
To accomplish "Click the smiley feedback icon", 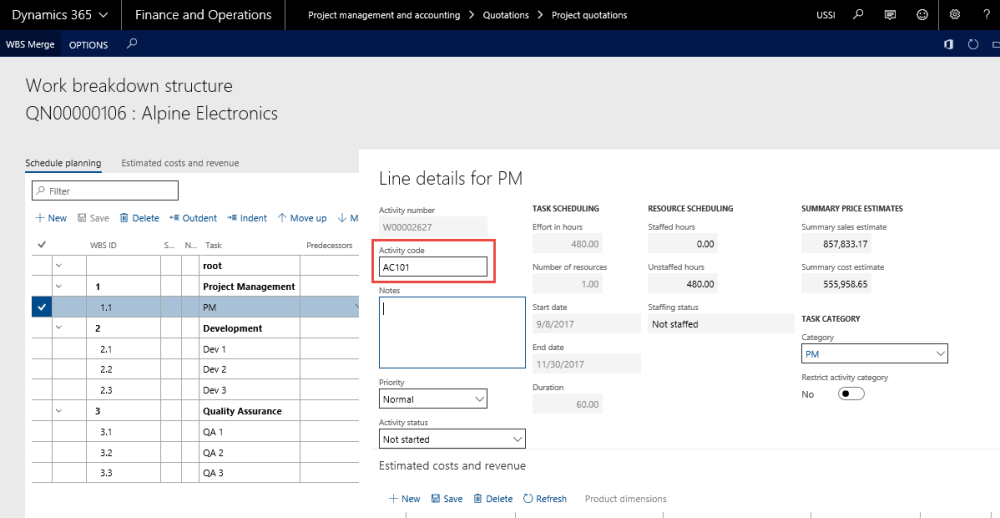I will [x=922, y=15].
